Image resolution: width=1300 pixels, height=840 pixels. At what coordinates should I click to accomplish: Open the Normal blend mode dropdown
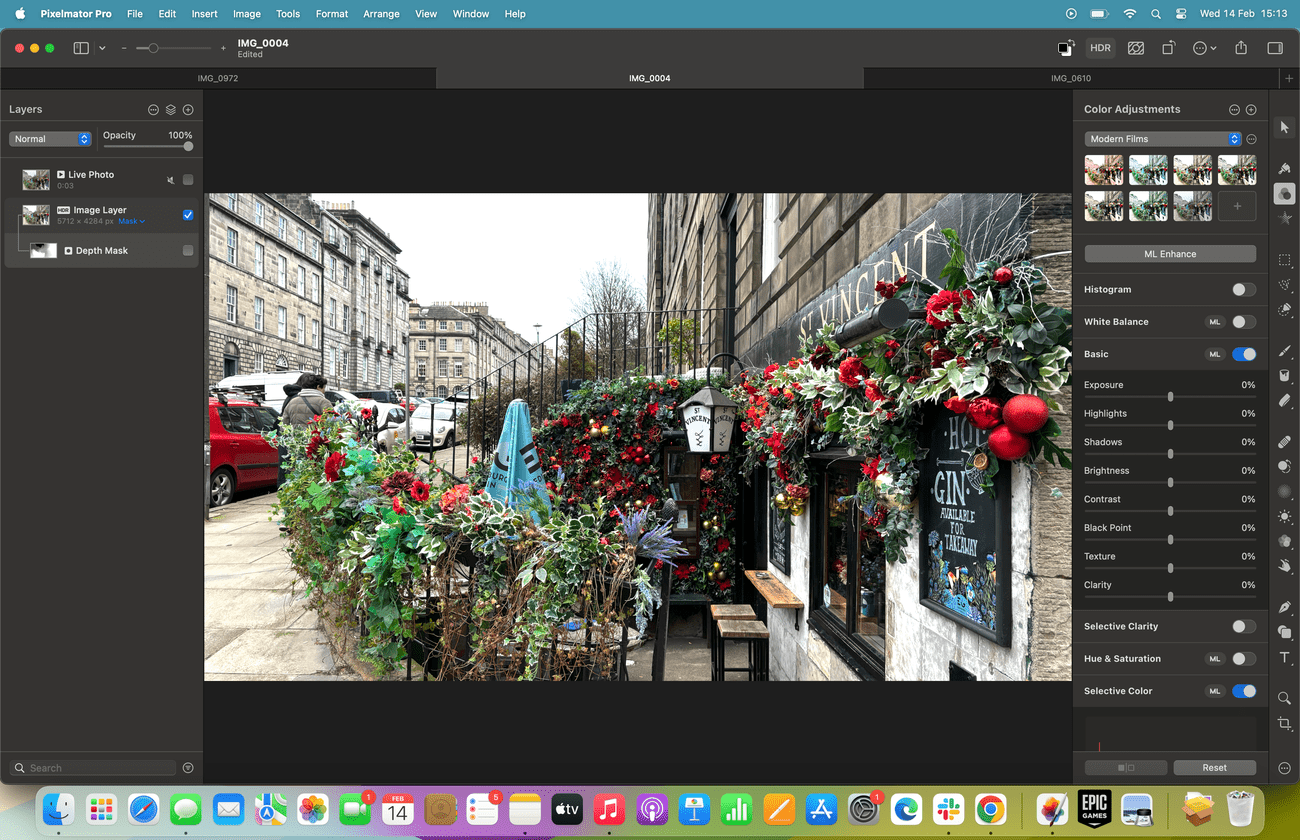click(50, 138)
